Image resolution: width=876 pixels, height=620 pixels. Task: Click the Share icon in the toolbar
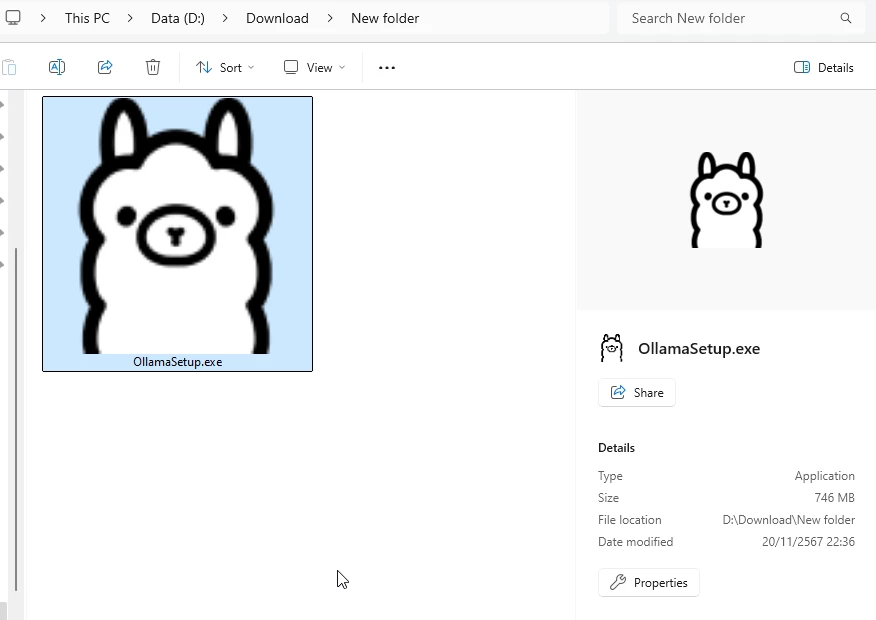pyautogui.click(x=105, y=67)
